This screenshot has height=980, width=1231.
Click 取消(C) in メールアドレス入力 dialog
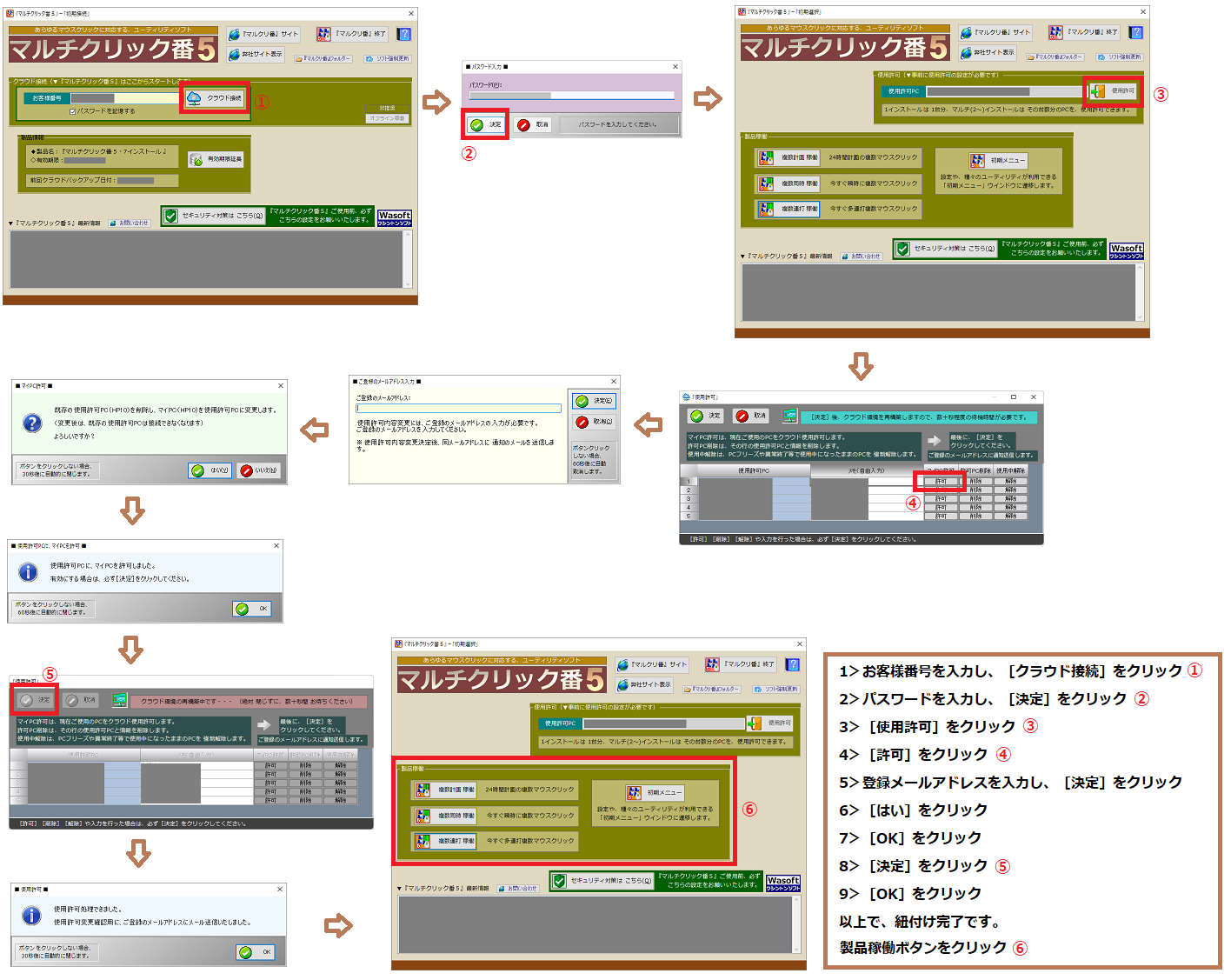(x=594, y=422)
